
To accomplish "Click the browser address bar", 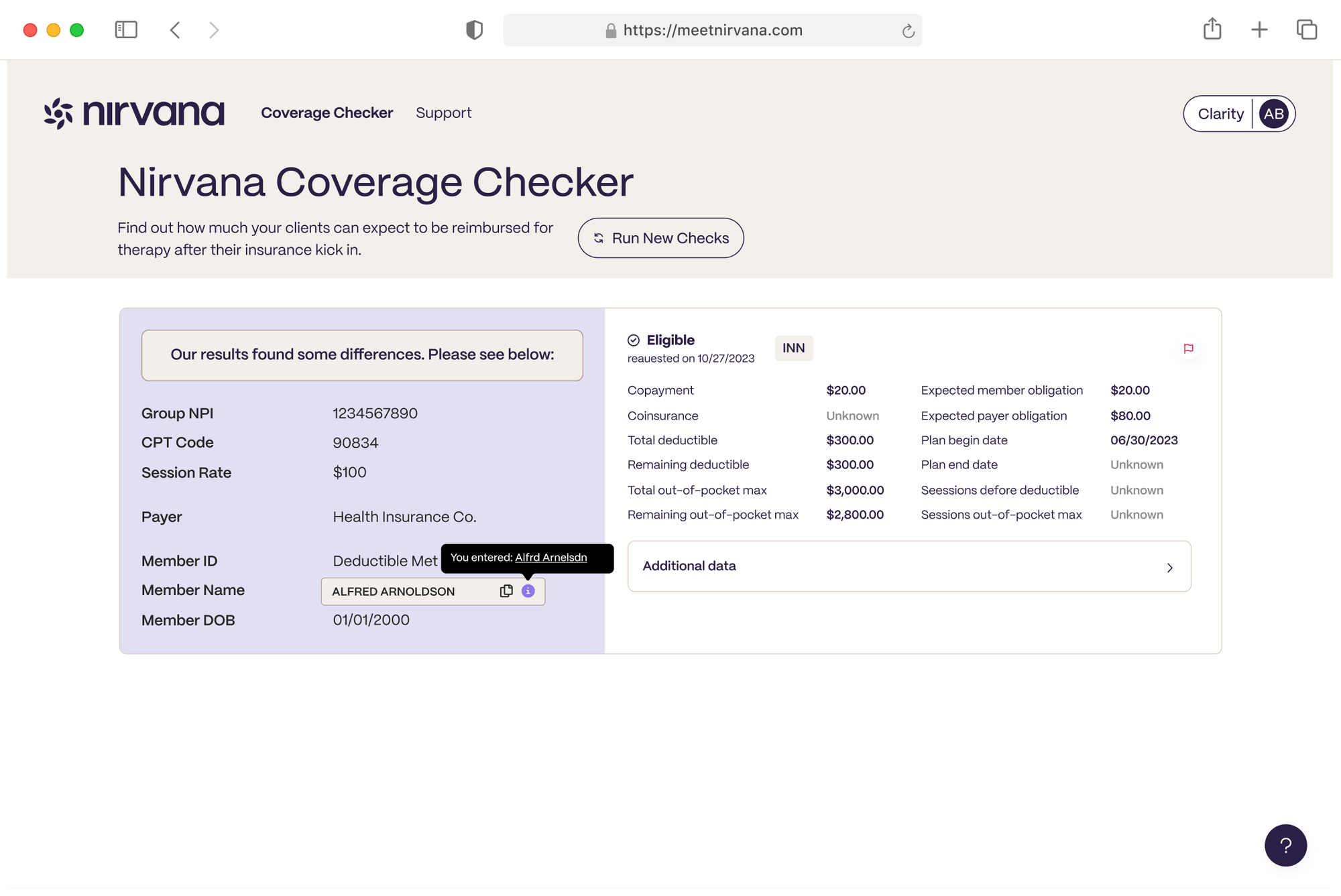I will click(712, 30).
